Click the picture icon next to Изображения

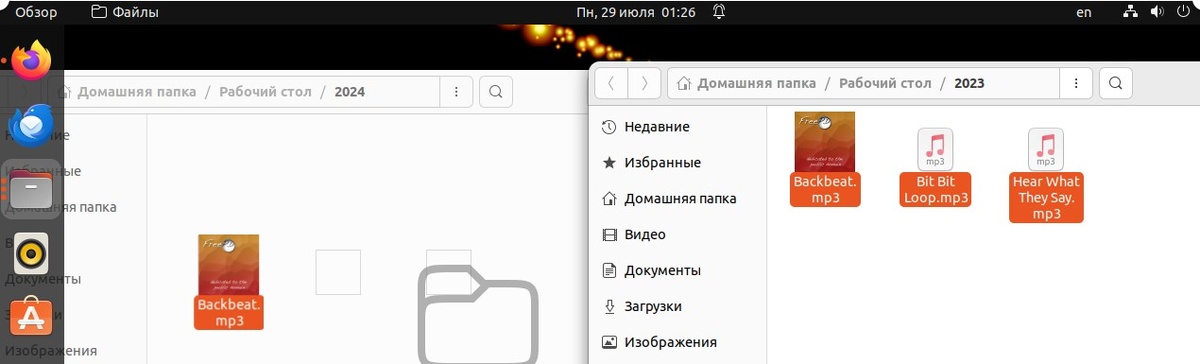pos(609,342)
